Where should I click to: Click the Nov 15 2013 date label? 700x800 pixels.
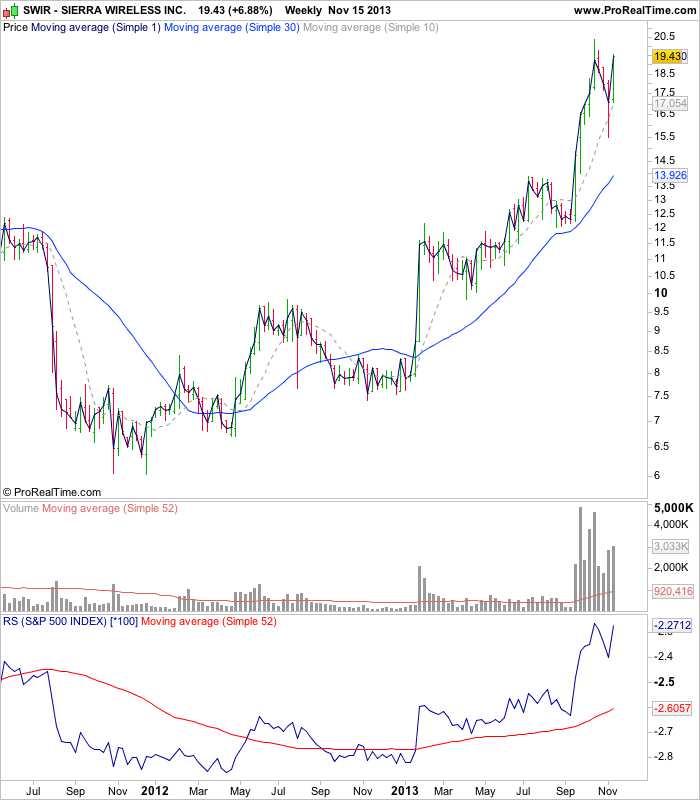click(x=360, y=10)
